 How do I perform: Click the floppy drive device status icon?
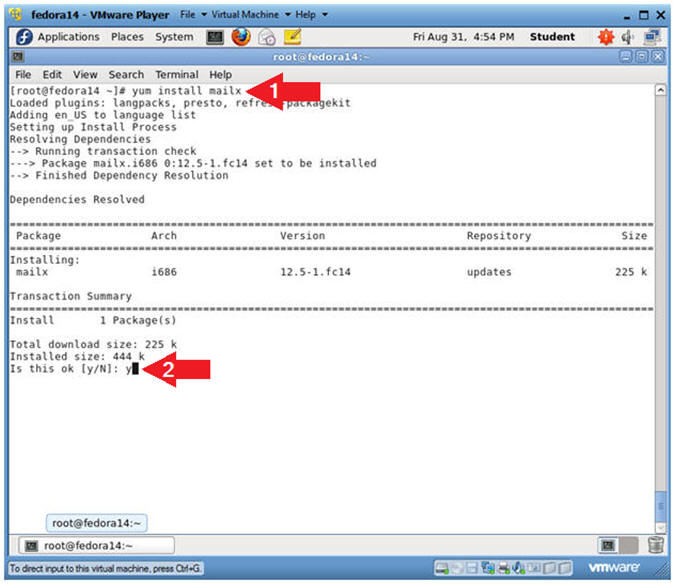click(472, 568)
